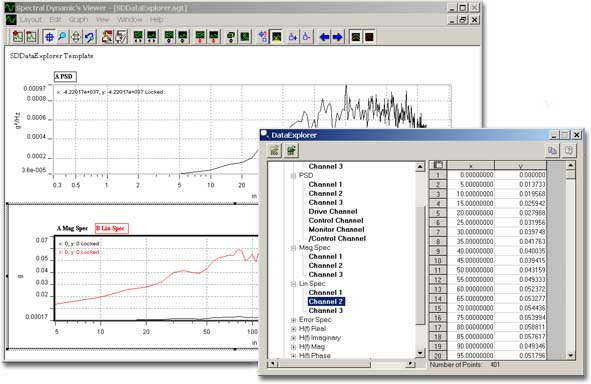
Task: Click the x column header in data table
Action: point(471,165)
